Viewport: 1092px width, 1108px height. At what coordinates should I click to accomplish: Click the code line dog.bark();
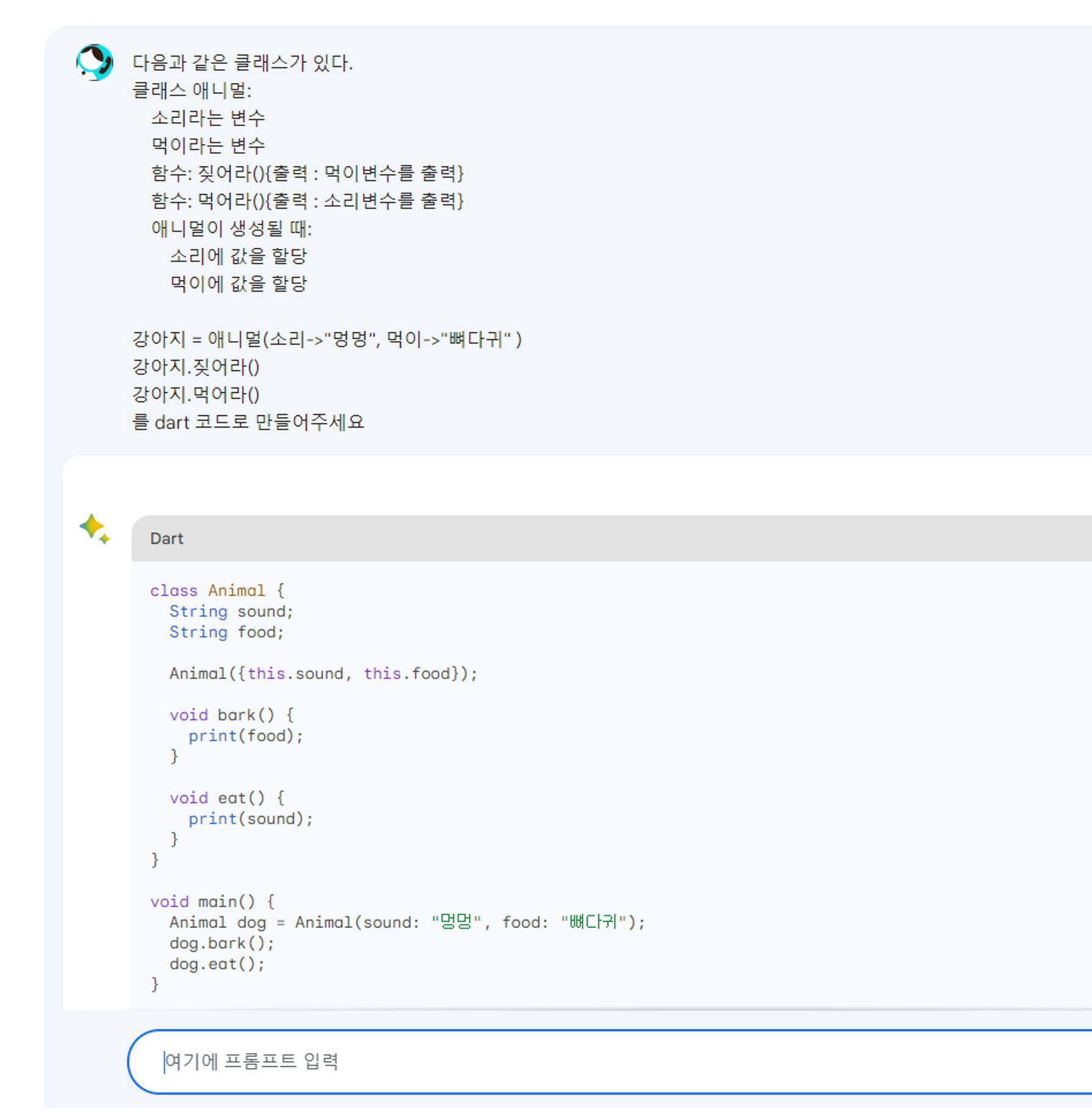pos(222,943)
